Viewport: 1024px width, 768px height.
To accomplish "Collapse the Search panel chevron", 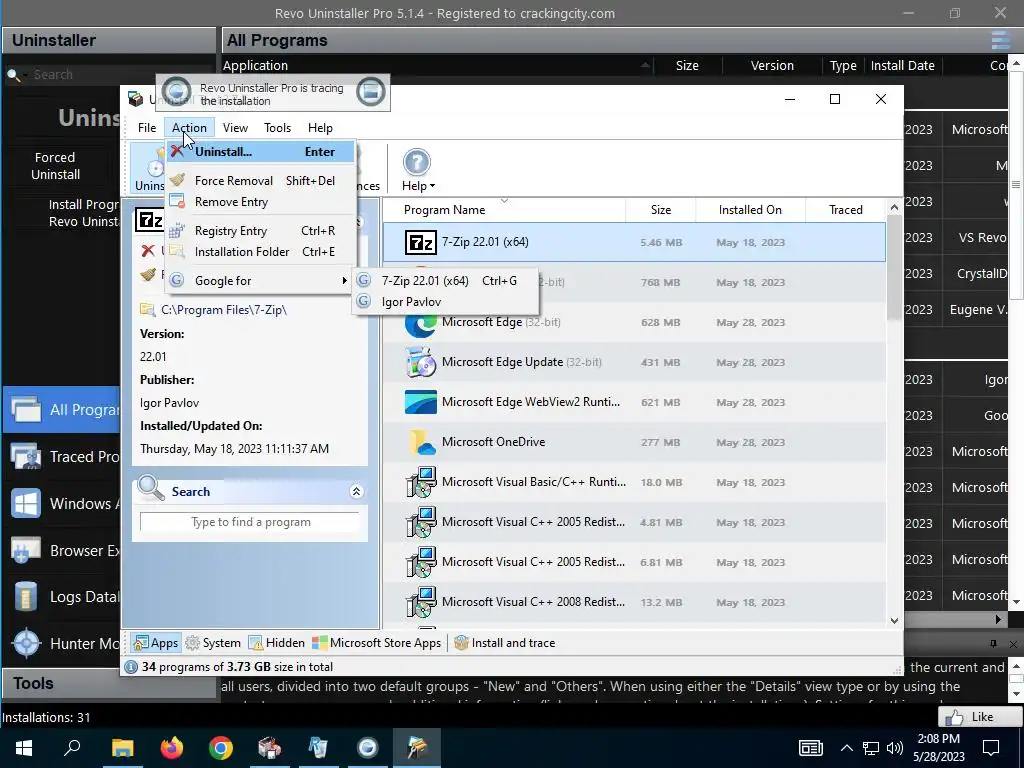I will (x=356, y=492).
